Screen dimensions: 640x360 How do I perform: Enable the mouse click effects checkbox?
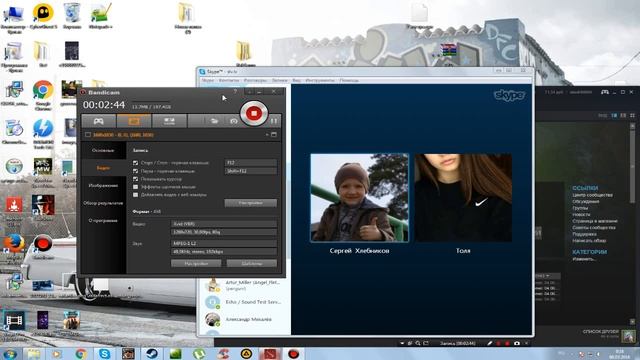point(136,187)
